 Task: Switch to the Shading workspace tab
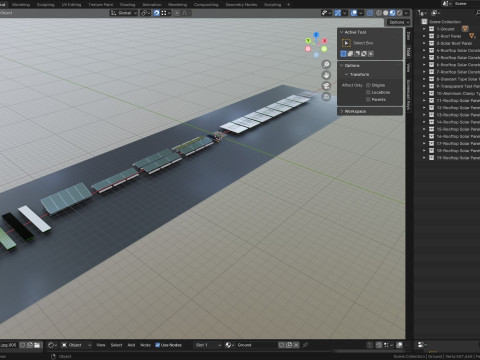127,5
